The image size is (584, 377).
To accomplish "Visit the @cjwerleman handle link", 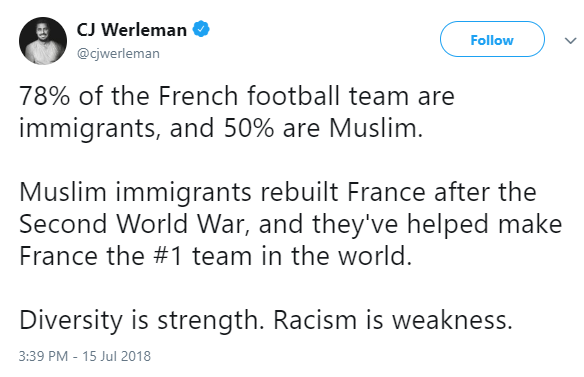I will pos(118,54).
